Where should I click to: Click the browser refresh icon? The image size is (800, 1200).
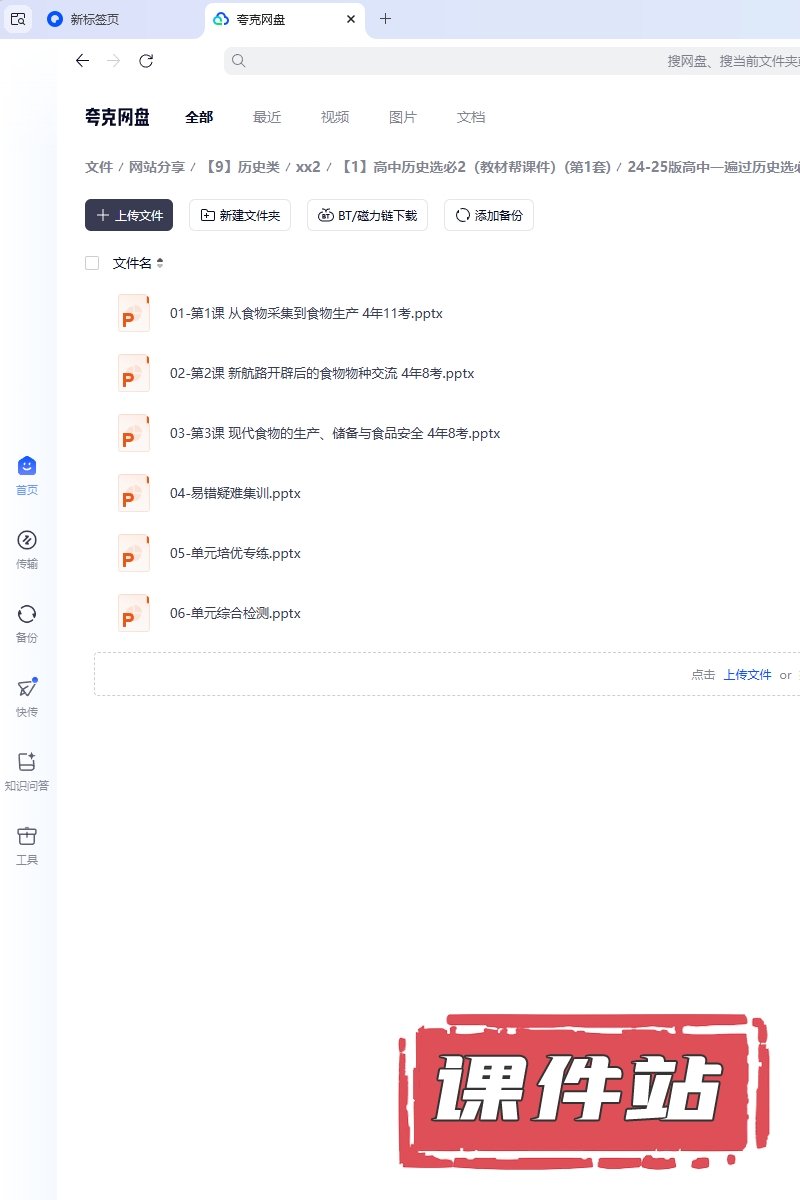click(146, 61)
